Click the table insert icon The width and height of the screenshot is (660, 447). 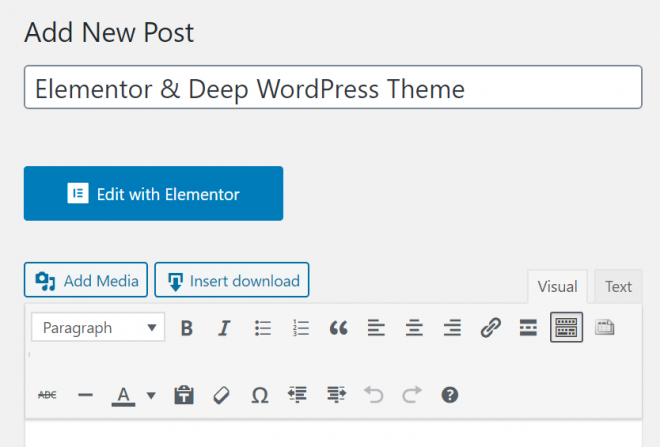604,327
